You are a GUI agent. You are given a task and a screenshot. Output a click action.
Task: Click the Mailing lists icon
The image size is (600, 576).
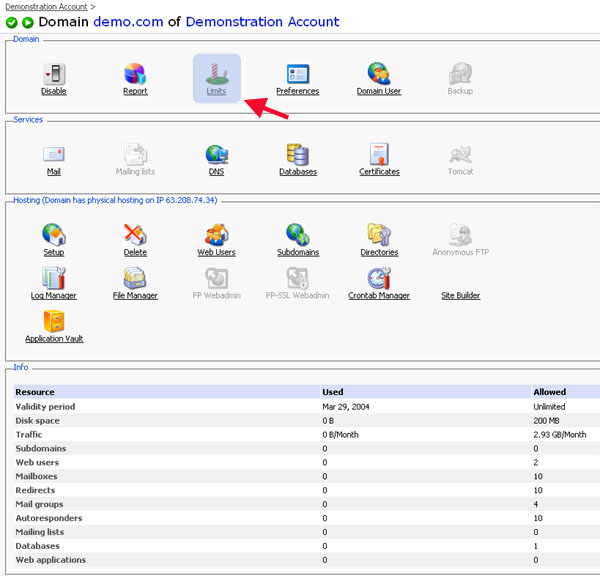(x=135, y=154)
